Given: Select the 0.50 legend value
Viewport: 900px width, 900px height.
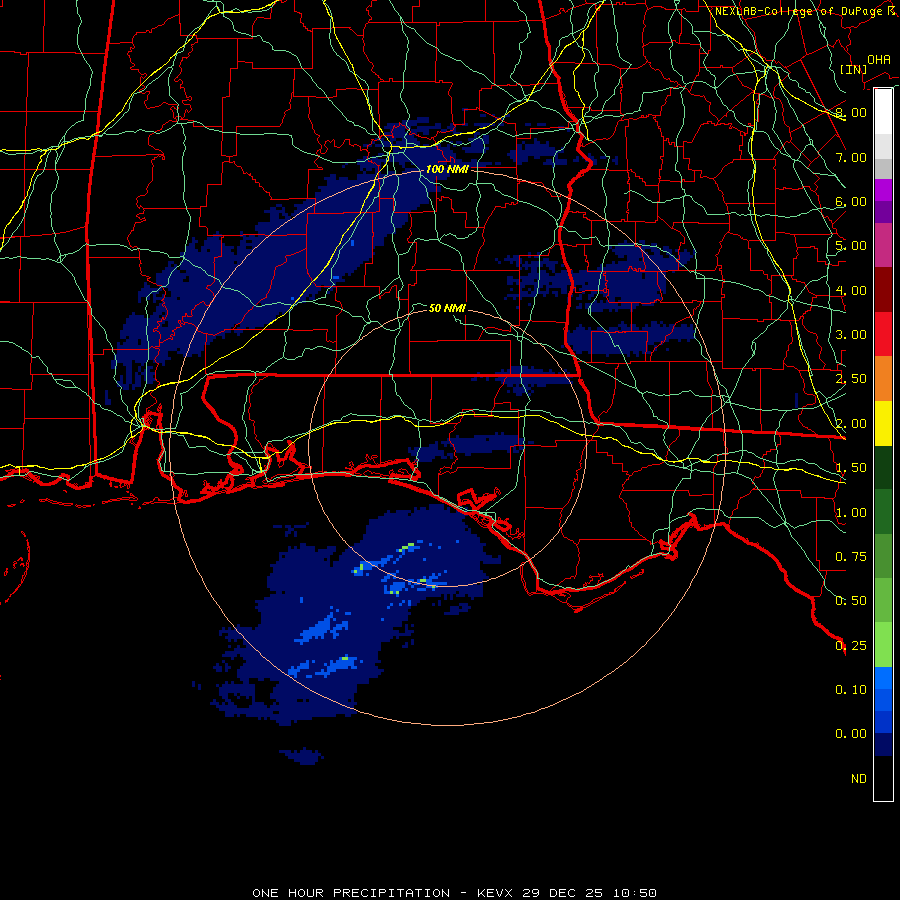Looking at the screenshot, I should coord(851,601).
